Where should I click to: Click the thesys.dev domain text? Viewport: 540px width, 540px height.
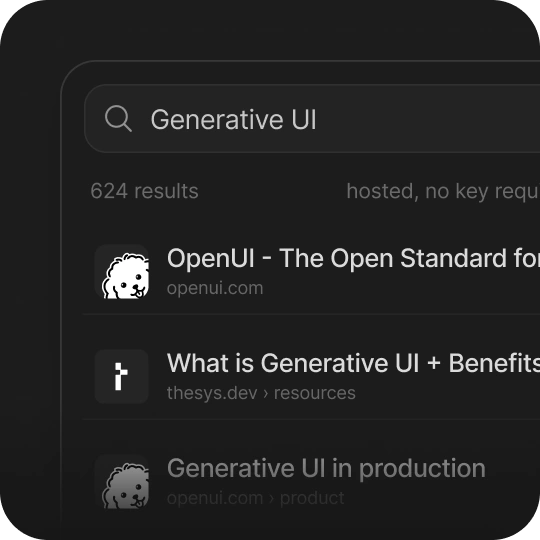(212, 393)
